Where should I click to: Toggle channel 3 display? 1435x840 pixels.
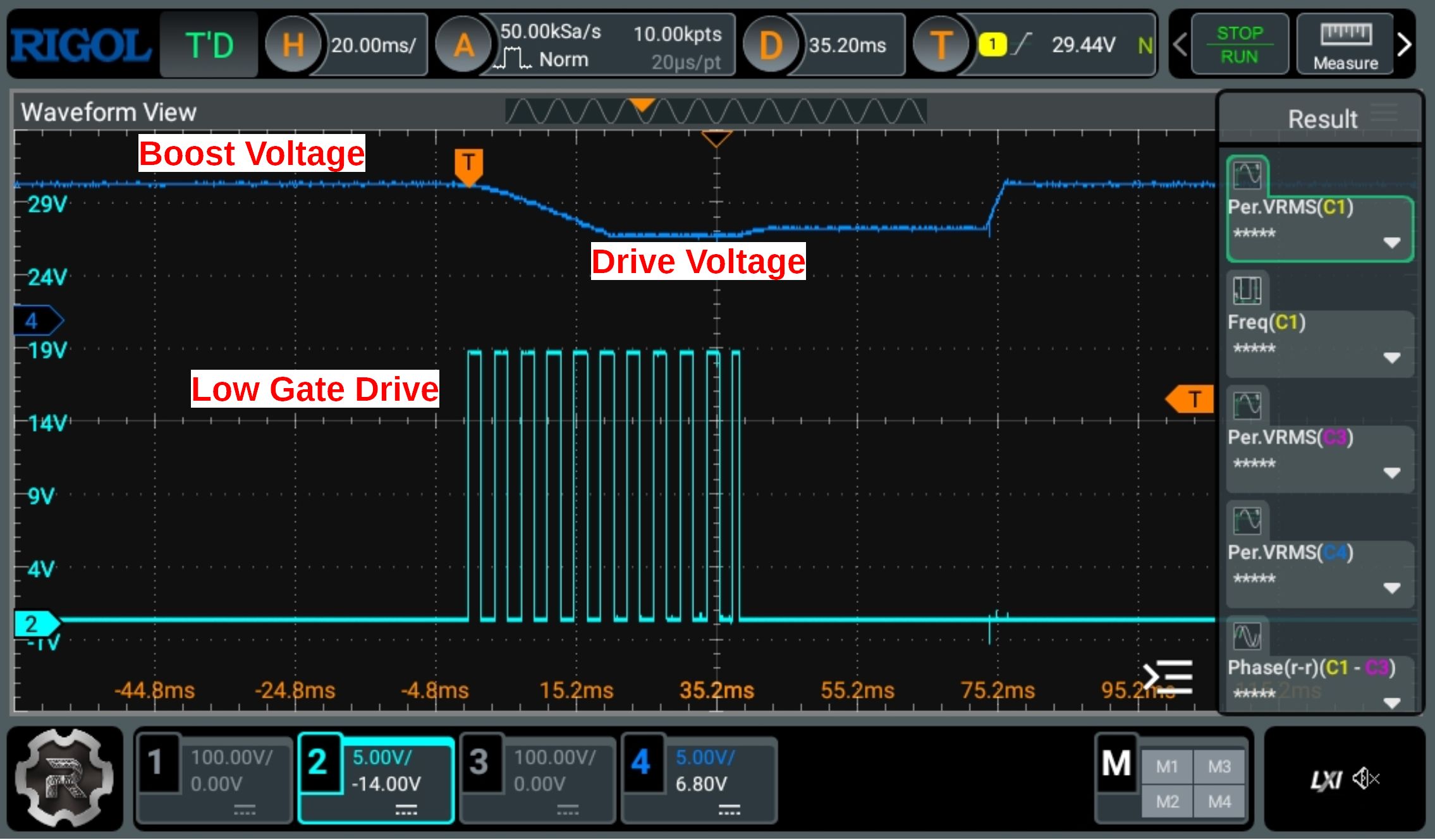pyautogui.click(x=537, y=777)
